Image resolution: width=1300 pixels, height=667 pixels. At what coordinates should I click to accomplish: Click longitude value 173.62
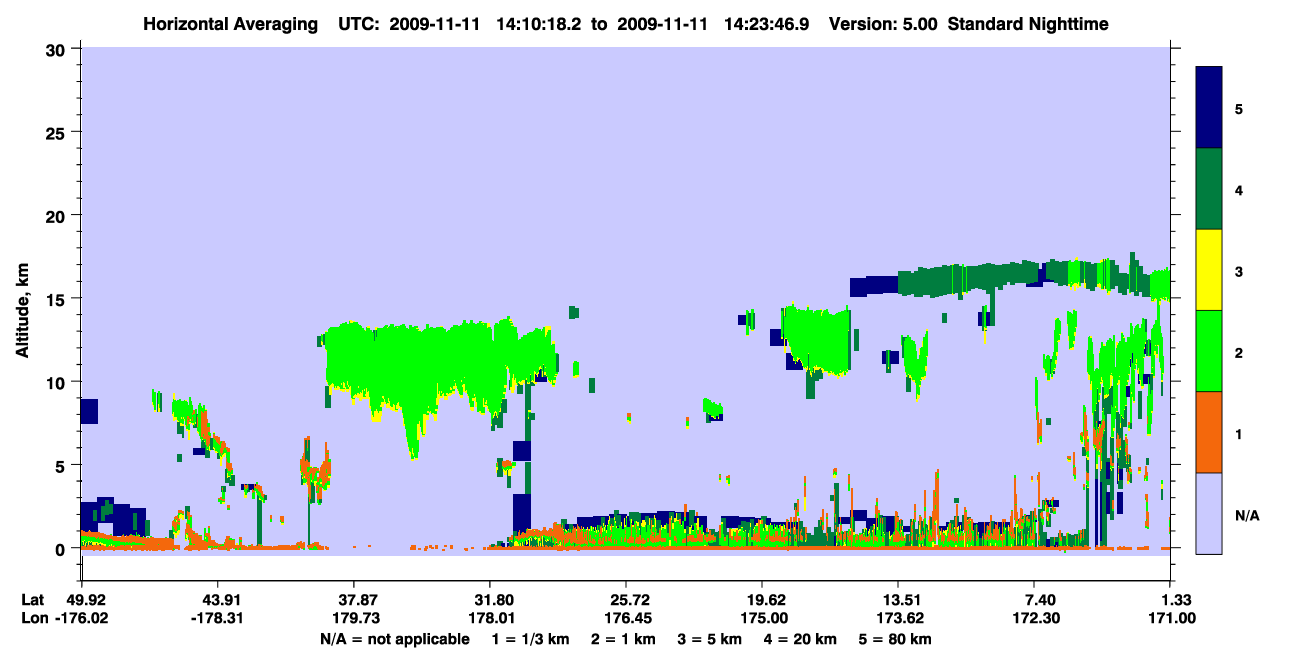pyautogui.click(x=898, y=619)
